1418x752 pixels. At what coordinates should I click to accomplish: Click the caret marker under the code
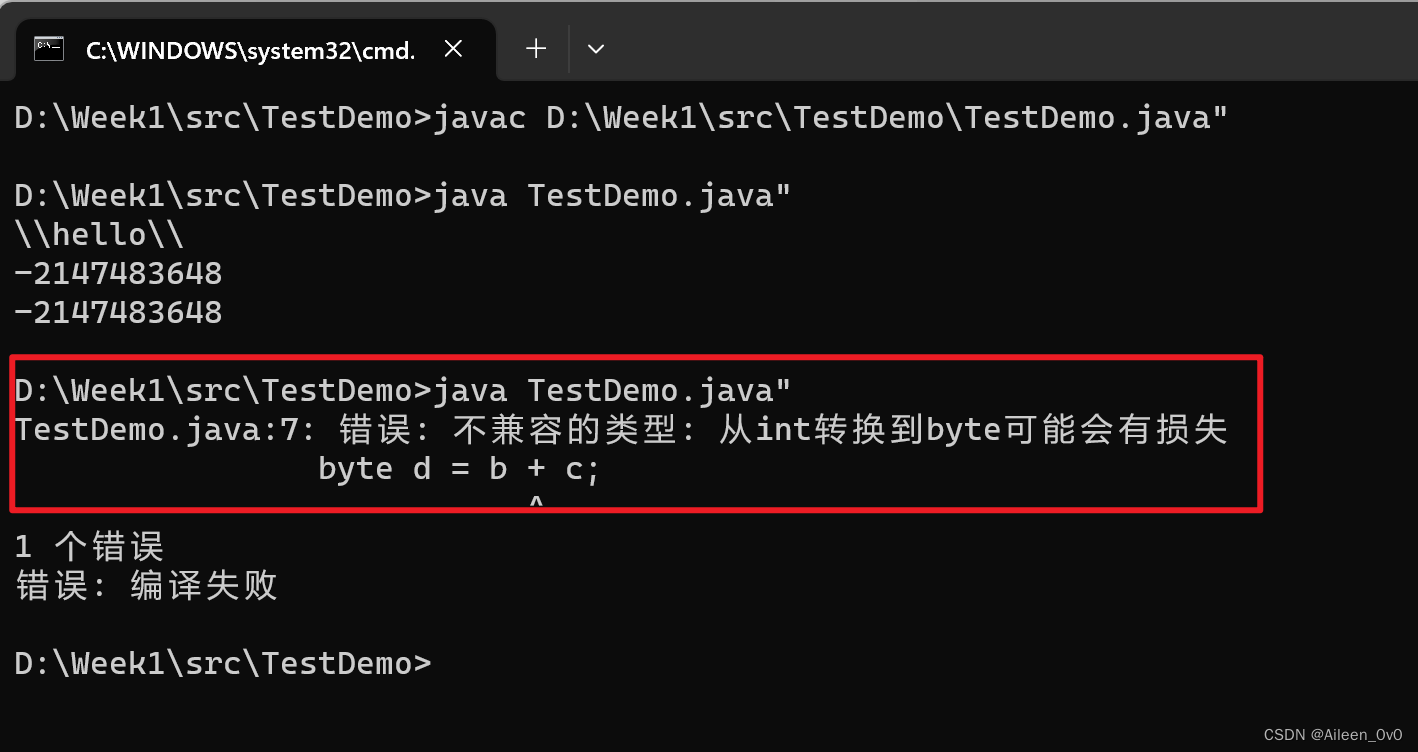pos(536,500)
